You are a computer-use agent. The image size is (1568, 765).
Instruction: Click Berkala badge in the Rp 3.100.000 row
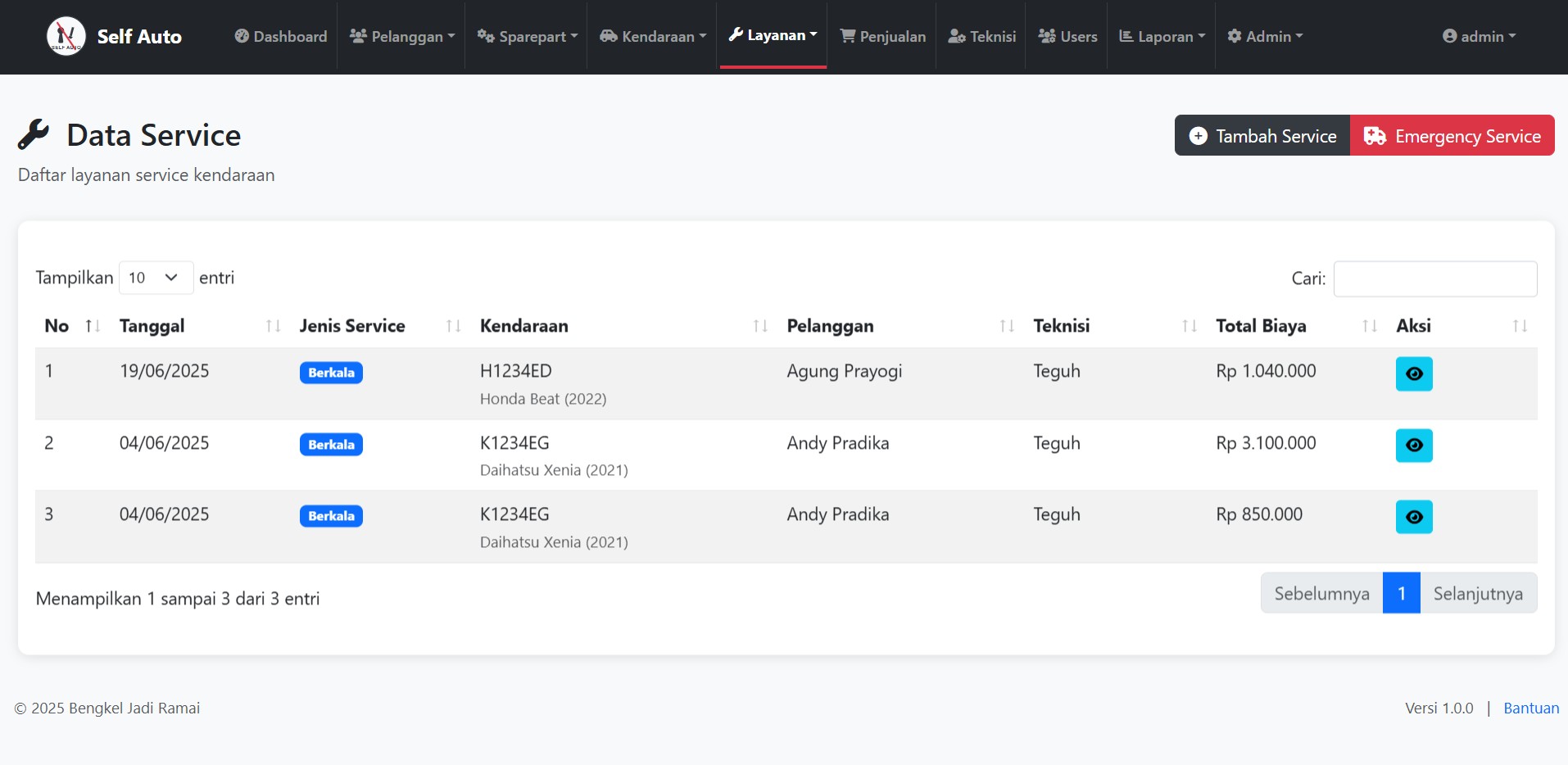pyautogui.click(x=331, y=445)
